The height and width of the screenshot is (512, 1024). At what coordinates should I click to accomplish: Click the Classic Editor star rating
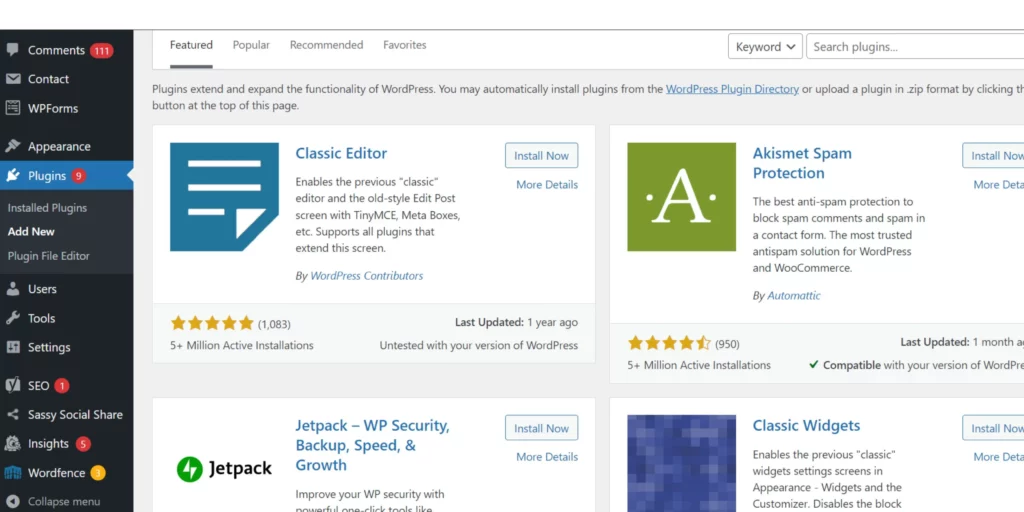pos(212,323)
